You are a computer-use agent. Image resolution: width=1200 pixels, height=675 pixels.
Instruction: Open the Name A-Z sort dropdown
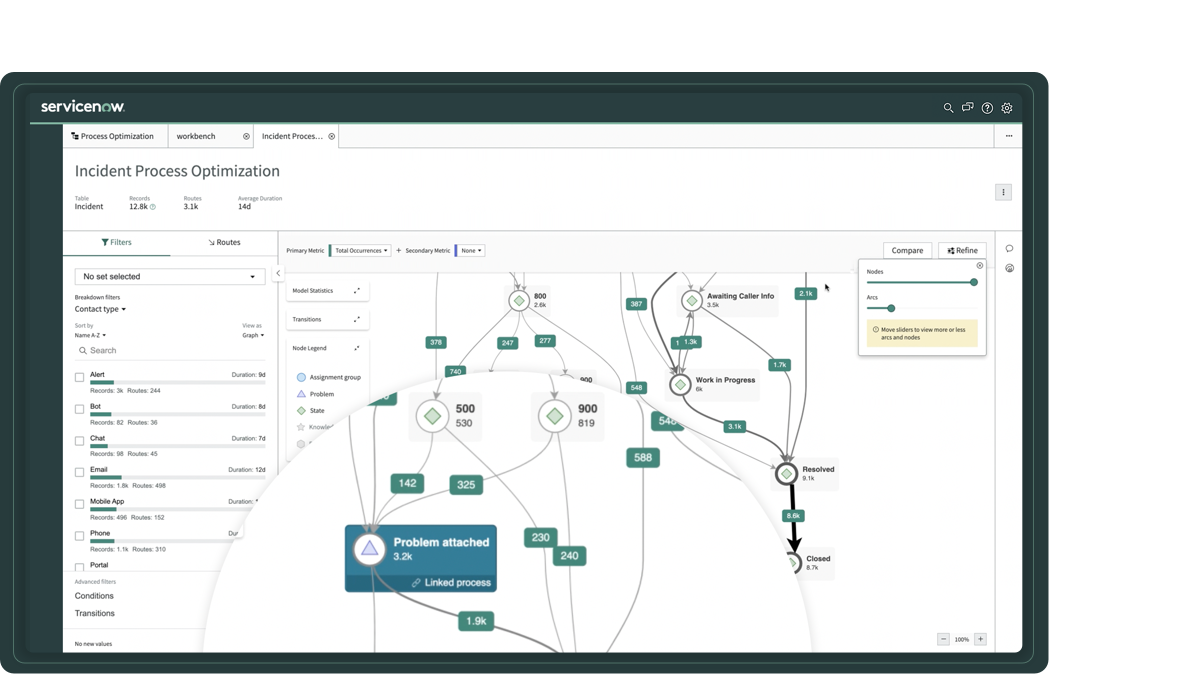tap(90, 336)
